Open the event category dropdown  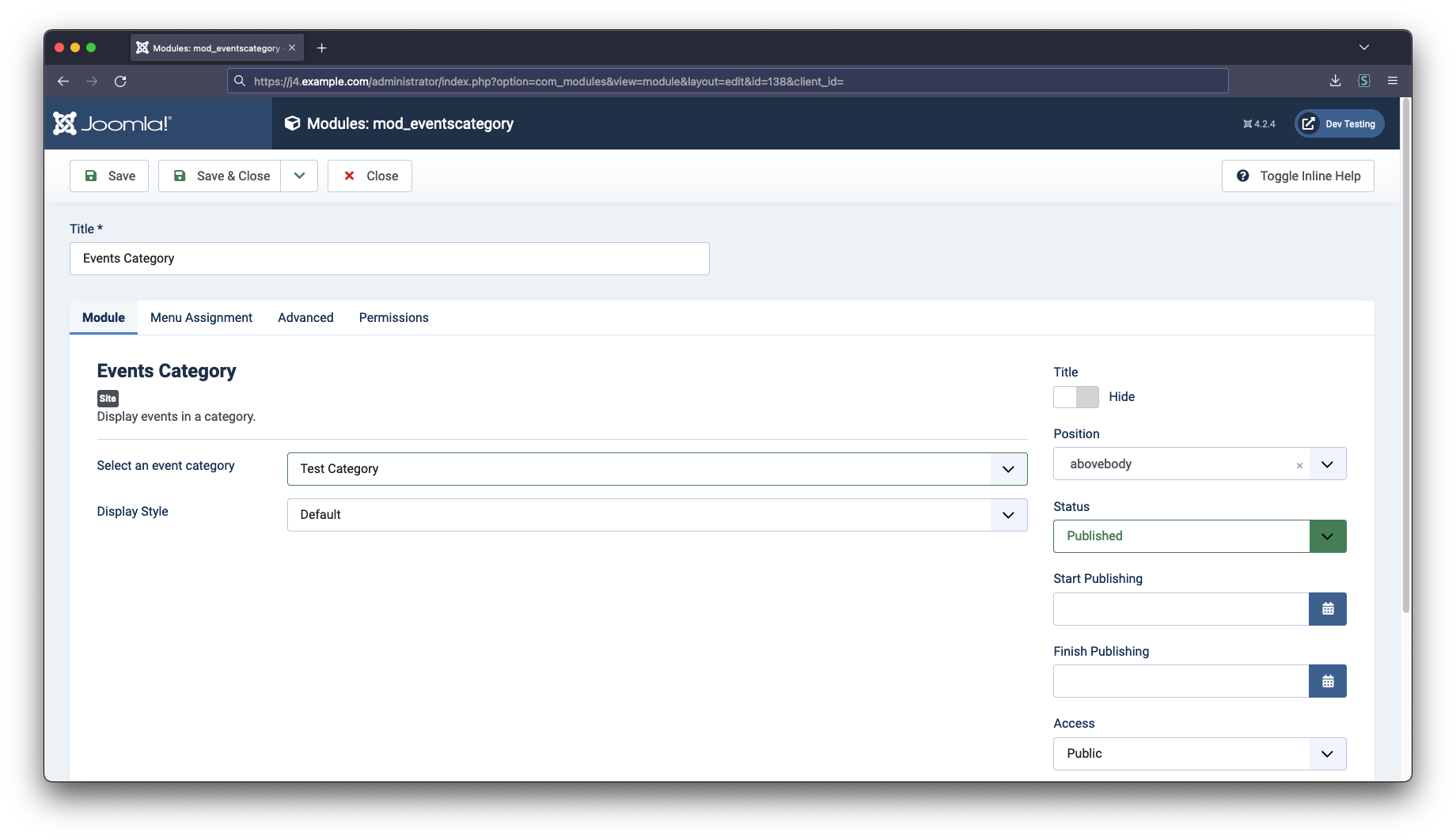pos(657,469)
